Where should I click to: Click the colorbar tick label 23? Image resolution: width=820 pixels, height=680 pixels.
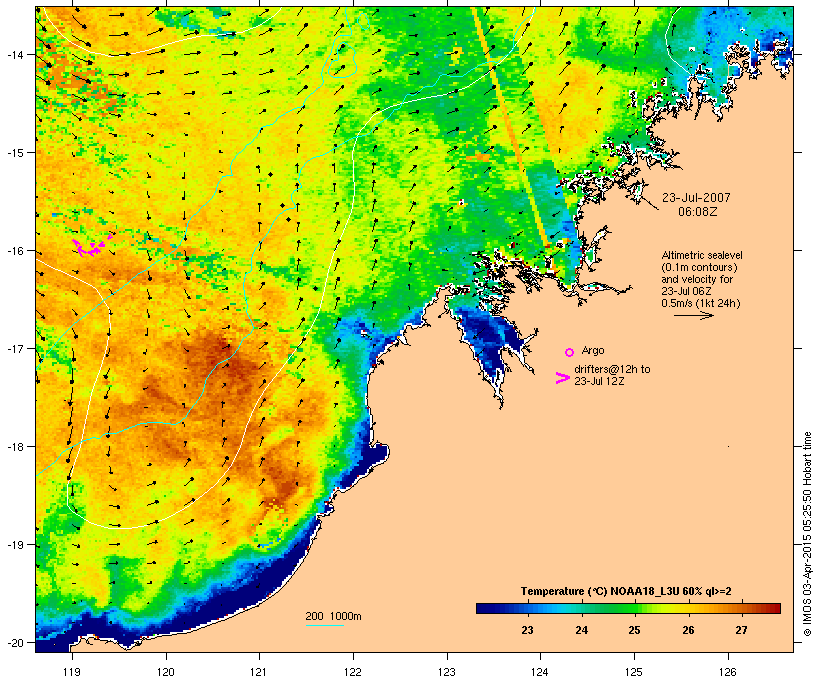pyautogui.click(x=527, y=630)
